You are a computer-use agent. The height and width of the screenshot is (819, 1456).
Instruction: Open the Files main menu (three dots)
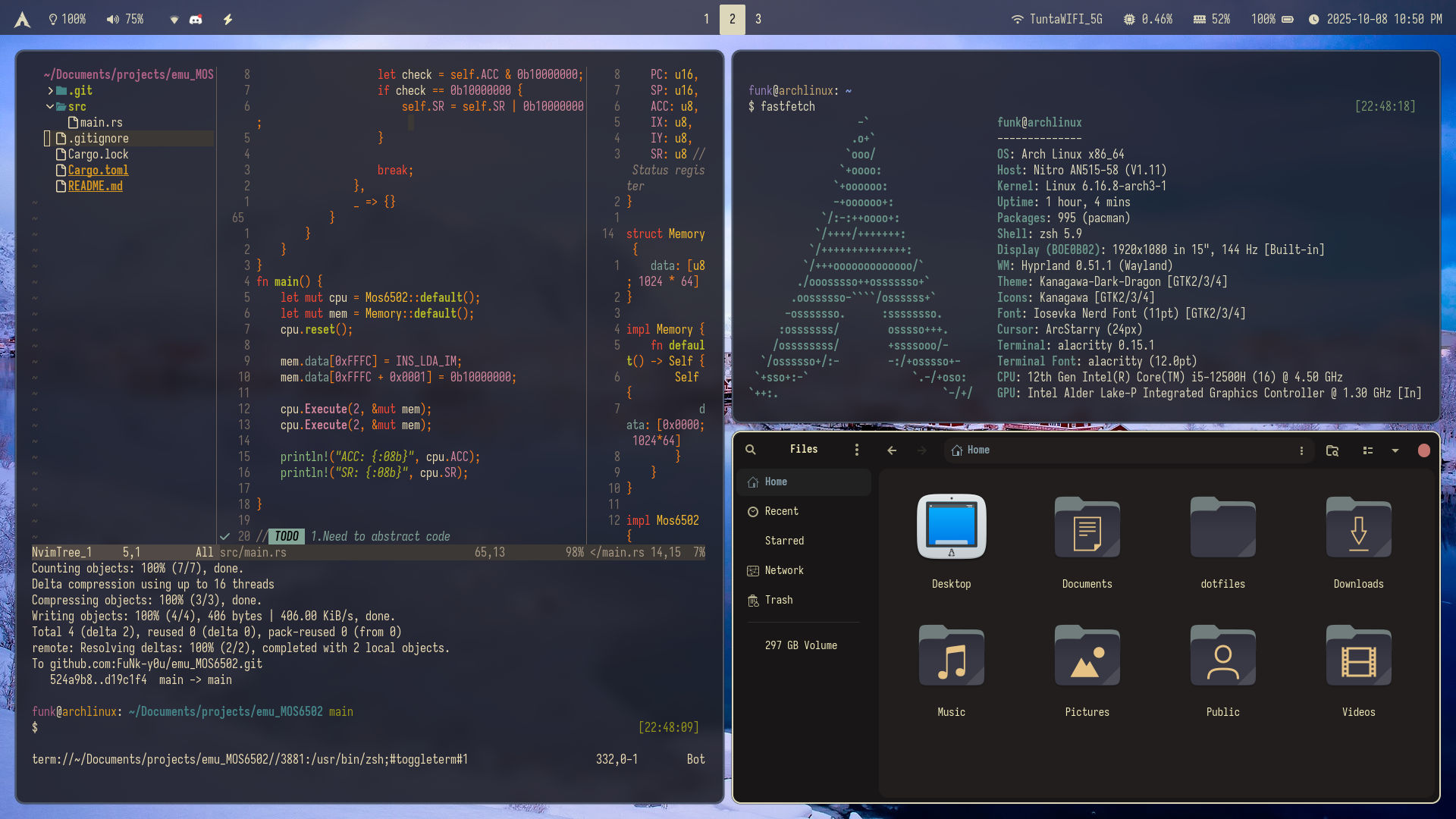[857, 450]
